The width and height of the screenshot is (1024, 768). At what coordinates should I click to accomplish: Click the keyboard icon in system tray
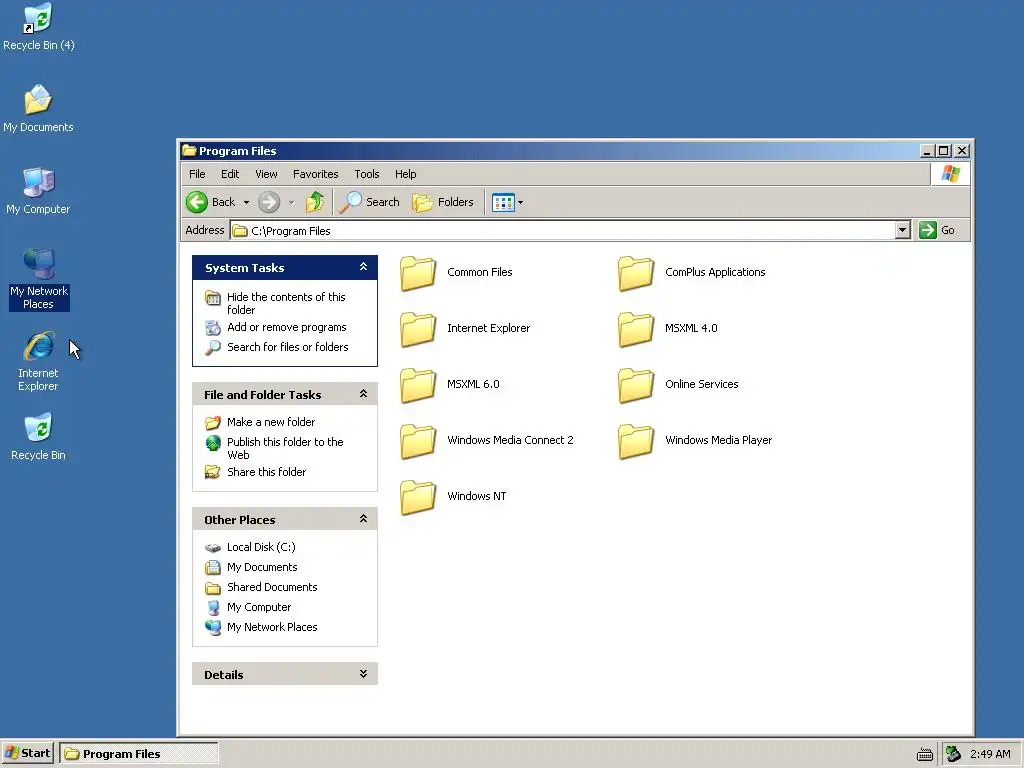[925, 754]
